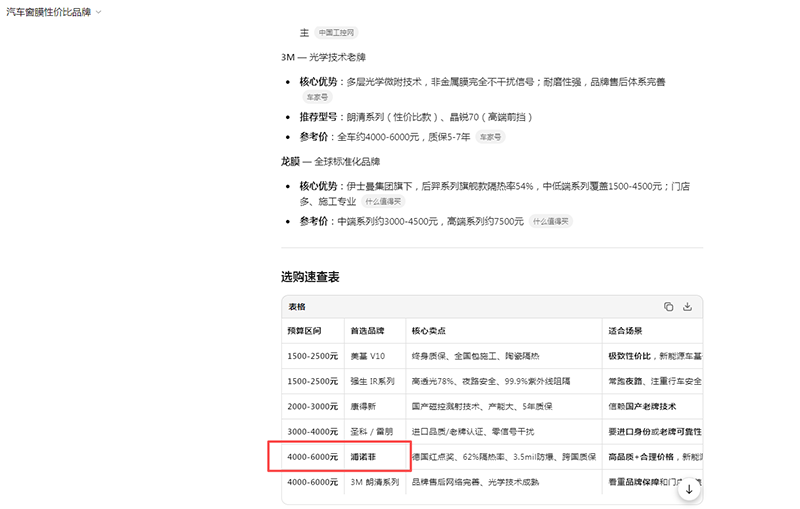Click the 浦诺菲 brand cell

click(x=375, y=456)
